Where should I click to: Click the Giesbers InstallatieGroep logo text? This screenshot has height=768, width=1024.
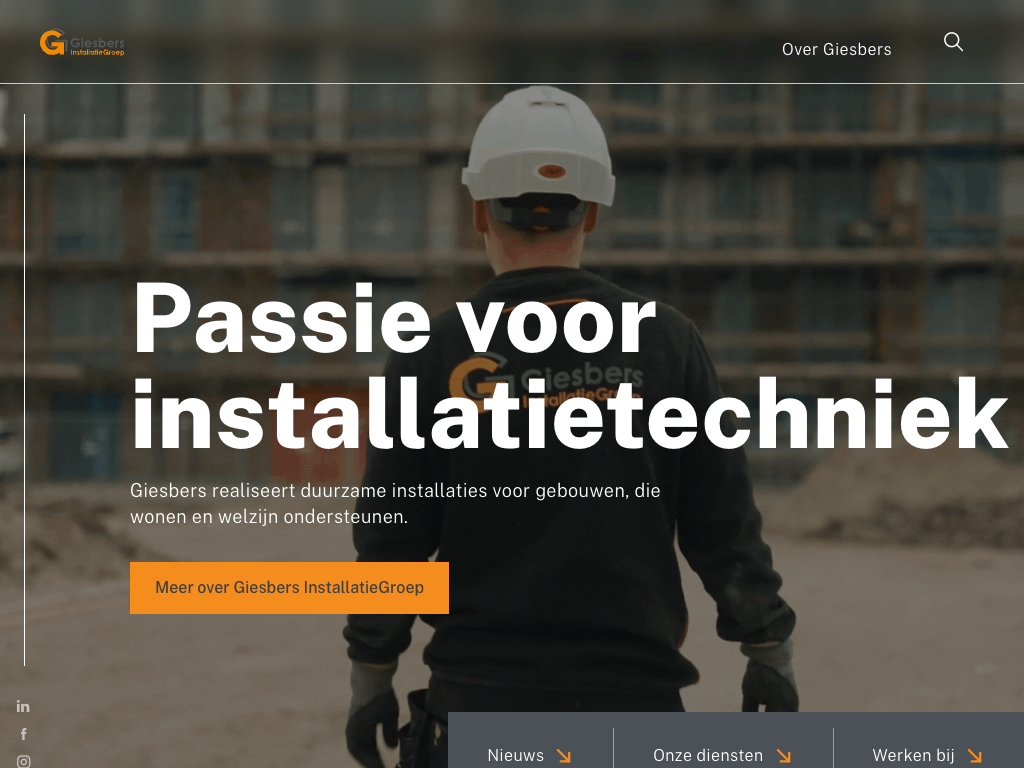click(97, 46)
